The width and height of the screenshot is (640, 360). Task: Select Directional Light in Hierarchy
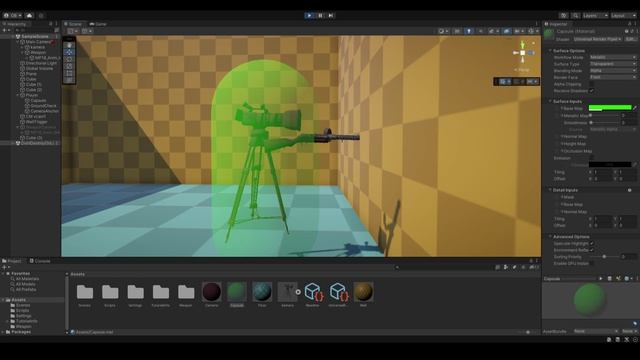[41, 63]
